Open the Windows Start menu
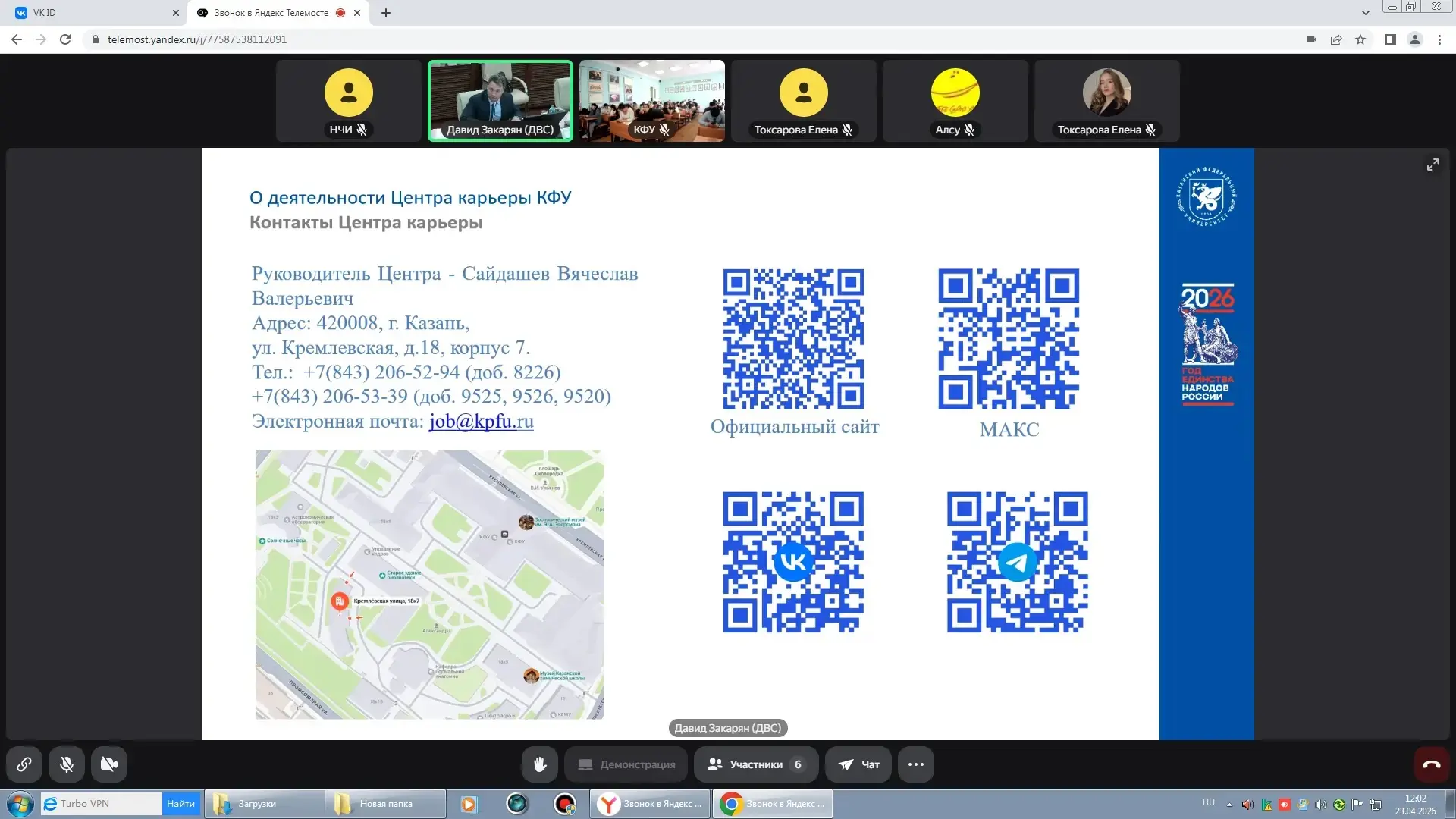Image resolution: width=1456 pixels, height=819 pixels. point(20,804)
